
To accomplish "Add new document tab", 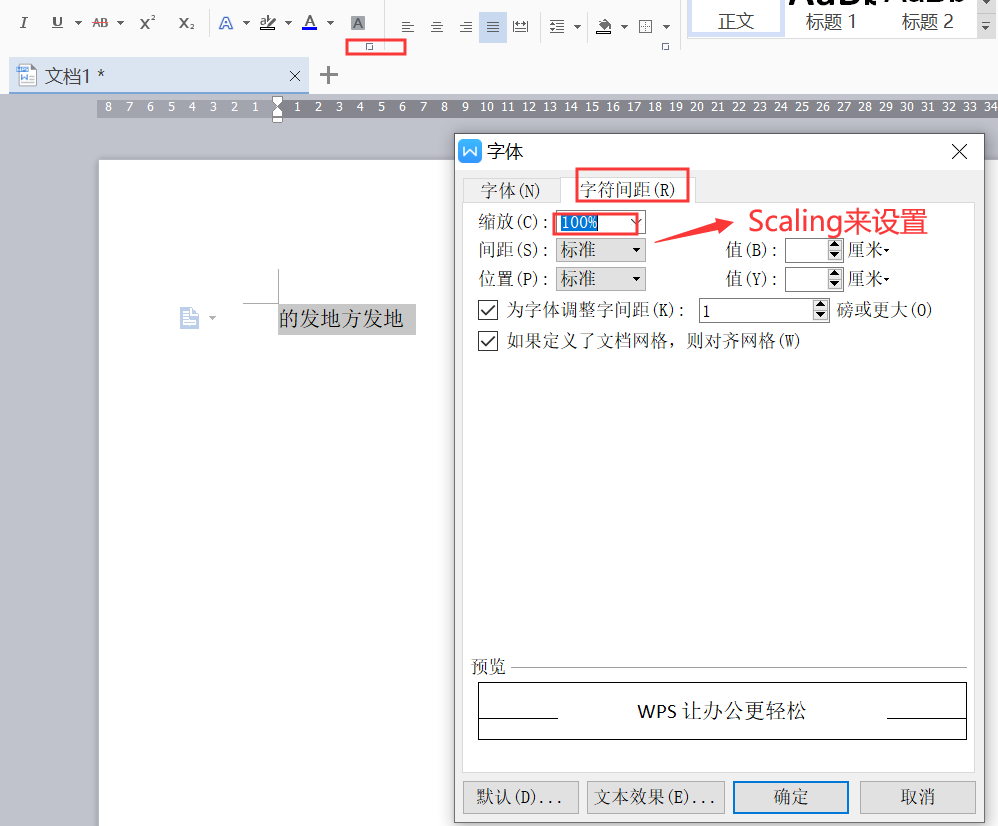I will click(328, 75).
